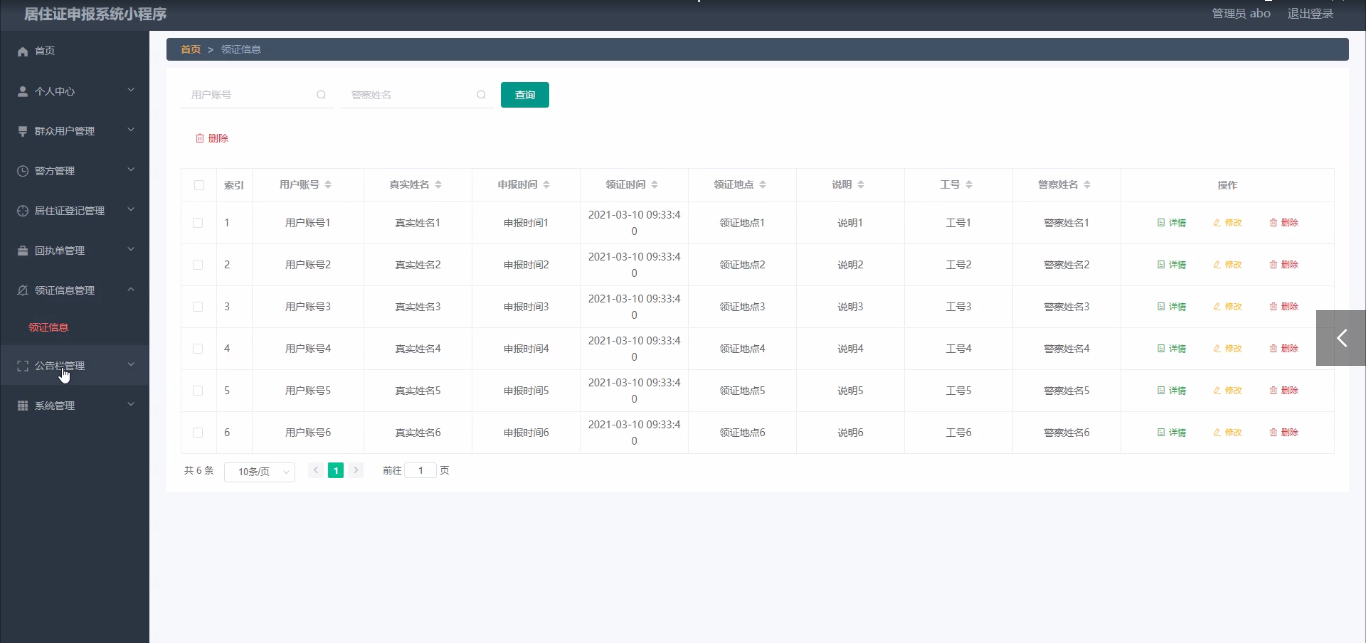Click search icon in 用户账号 field

(x=321, y=95)
